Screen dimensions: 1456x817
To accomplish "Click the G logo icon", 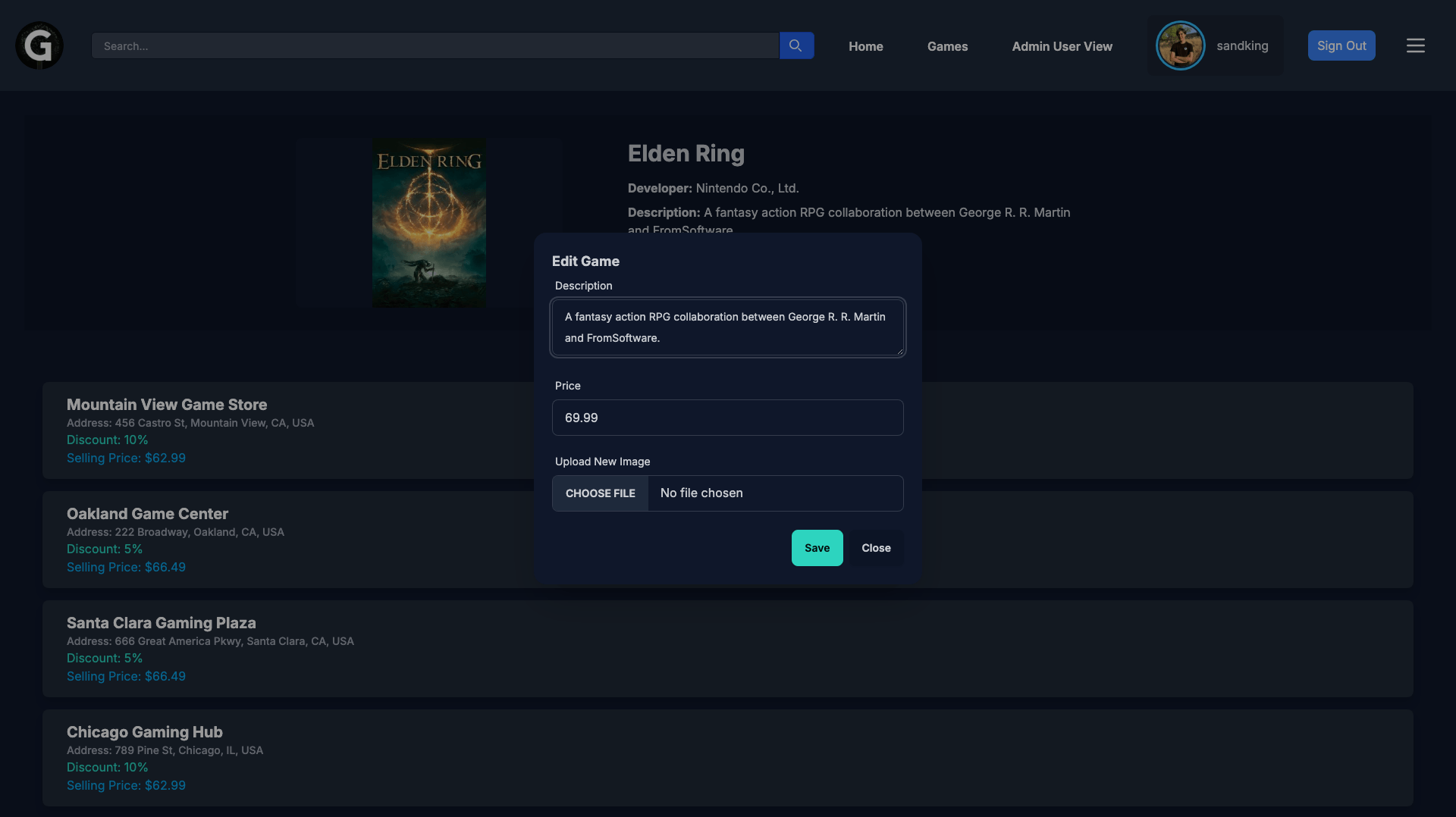I will coord(38,45).
